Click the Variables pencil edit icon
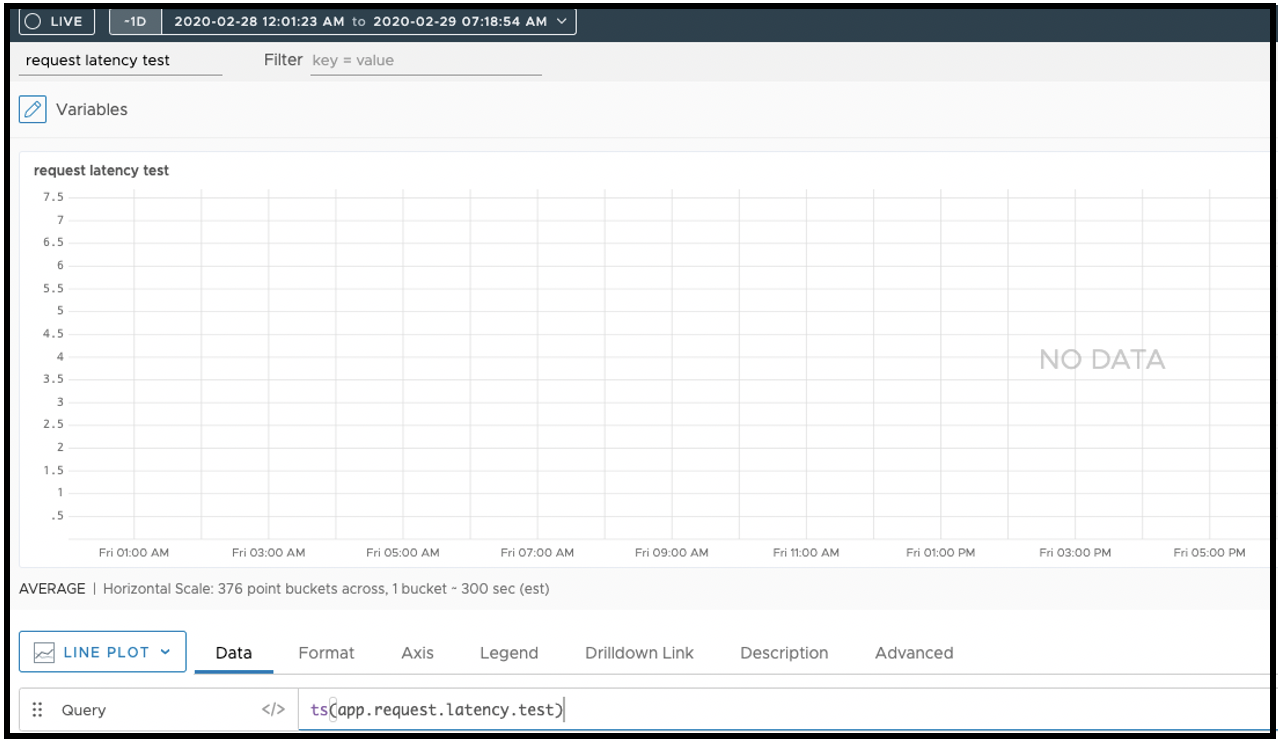The height and width of the screenshot is (742, 1278). (x=33, y=109)
